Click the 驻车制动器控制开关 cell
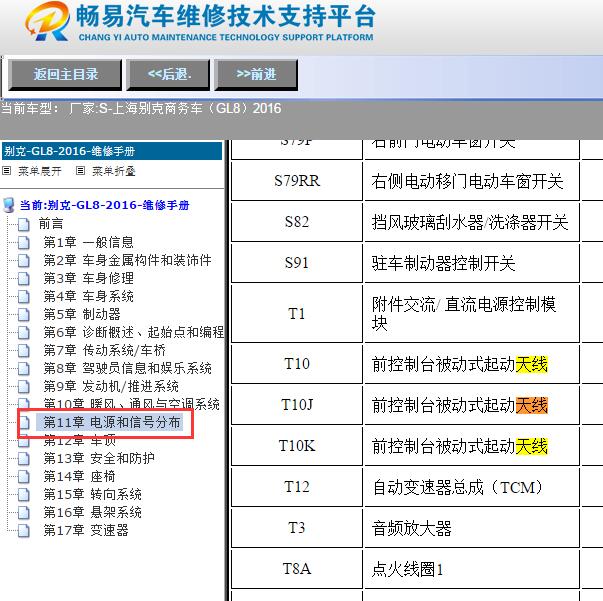 tap(472, 263)
